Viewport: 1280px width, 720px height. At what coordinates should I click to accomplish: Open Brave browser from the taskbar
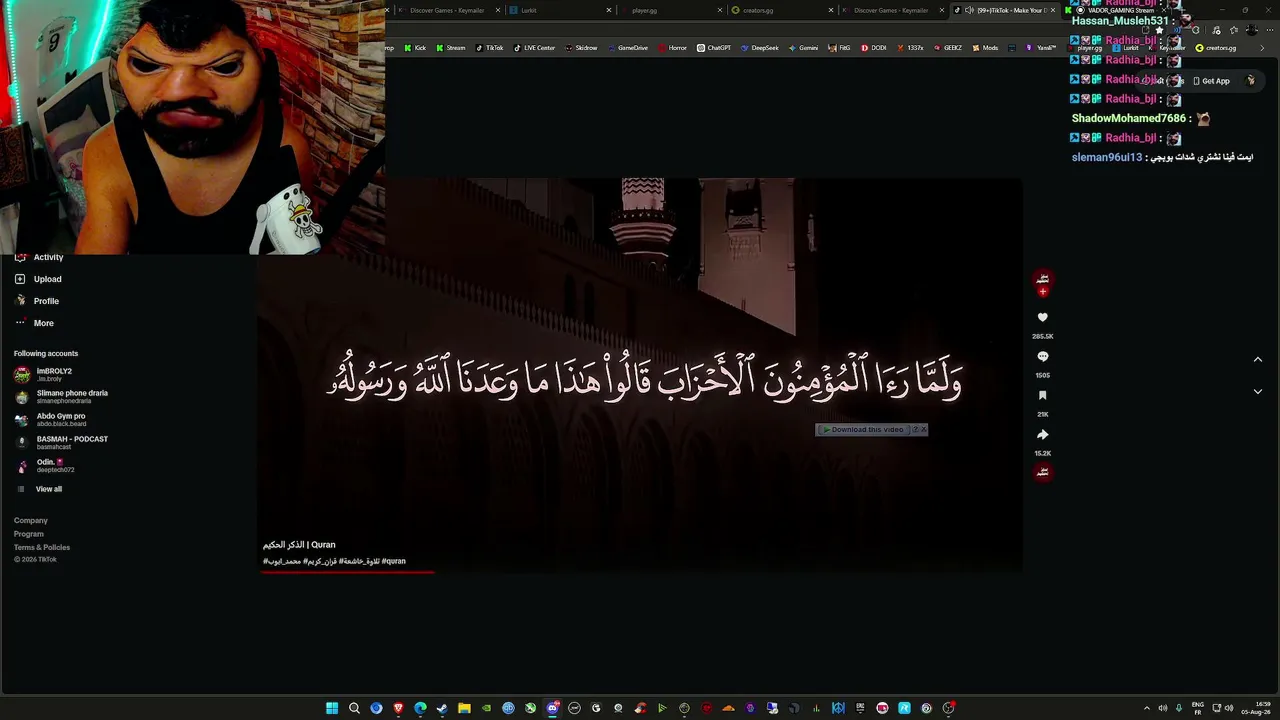pos(398,708)
